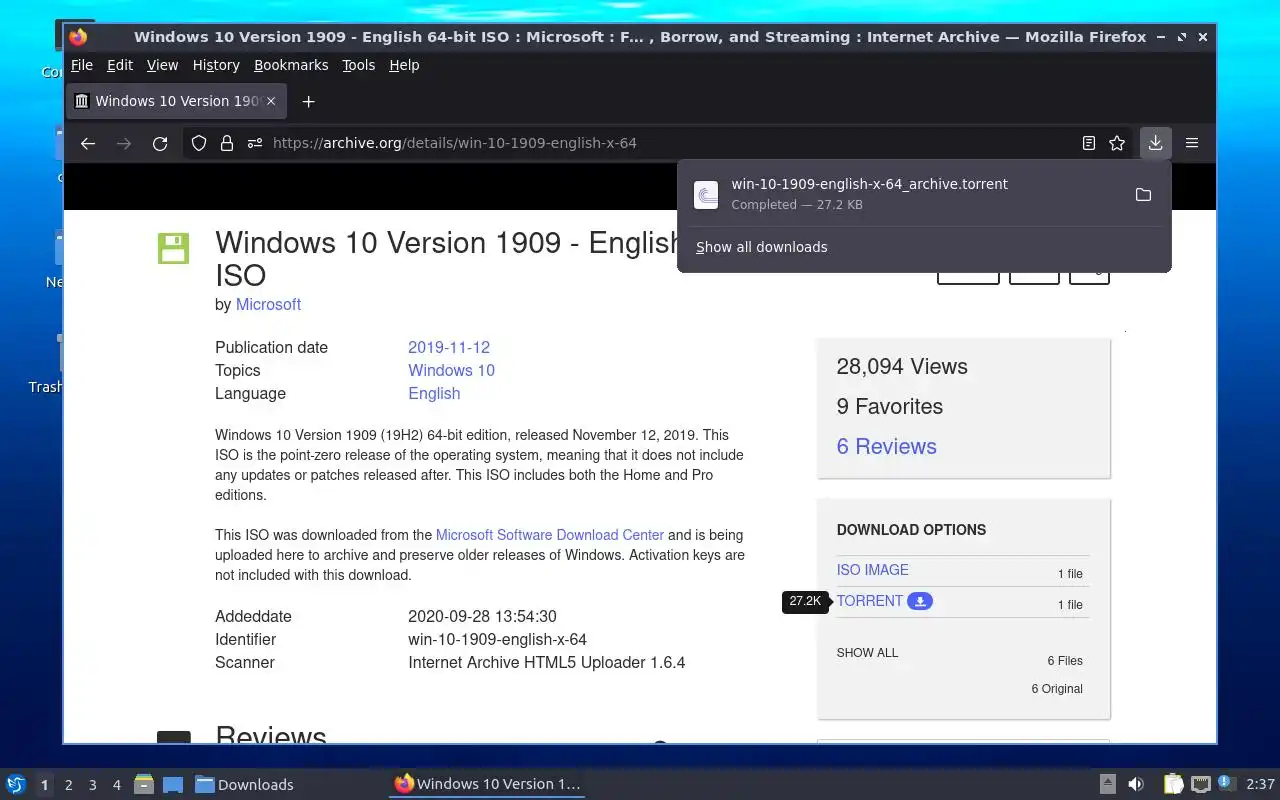
Task: Go back with the left arrow button
Action: tap(88, 143)
